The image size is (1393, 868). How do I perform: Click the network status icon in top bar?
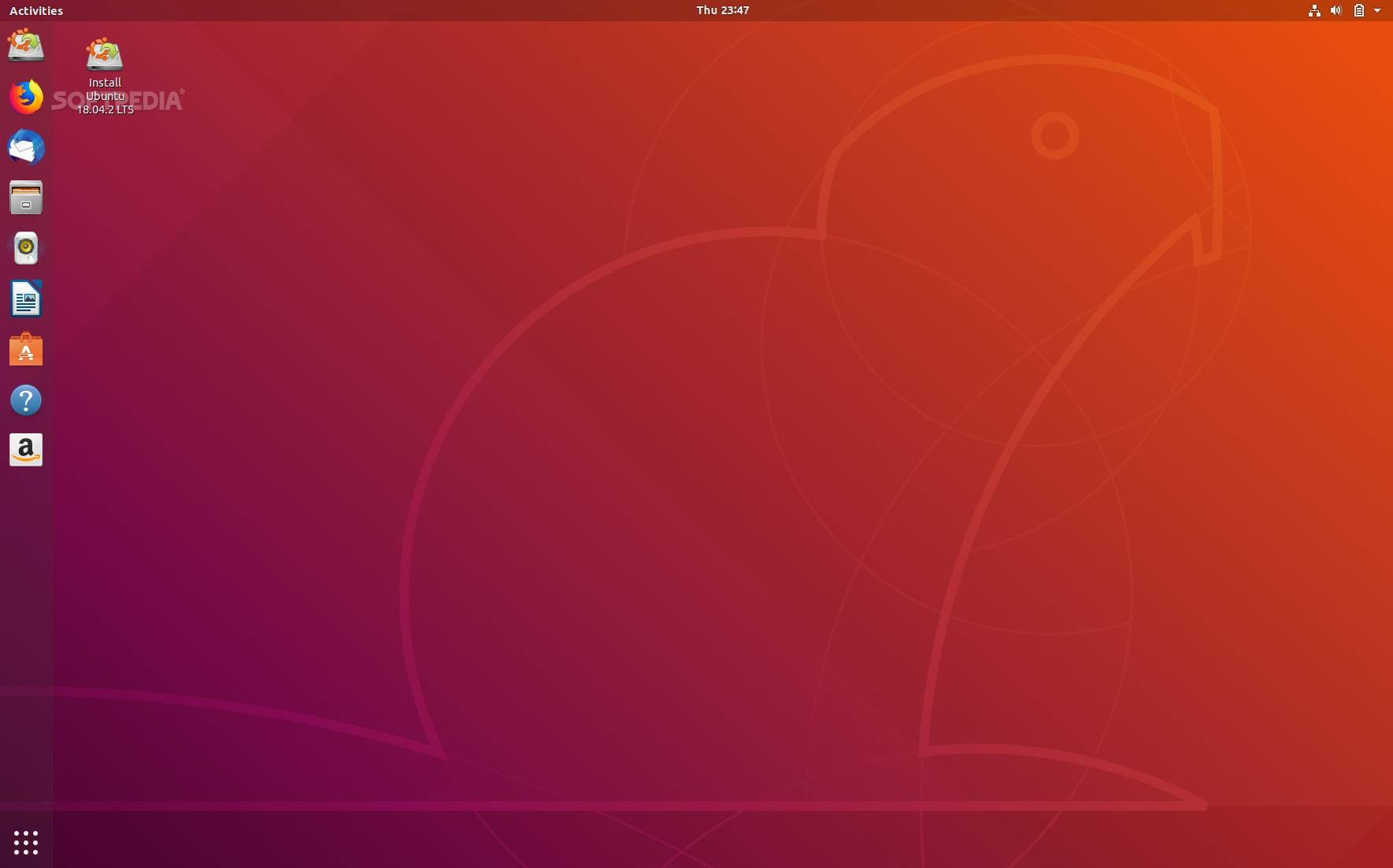[1314, 10]
